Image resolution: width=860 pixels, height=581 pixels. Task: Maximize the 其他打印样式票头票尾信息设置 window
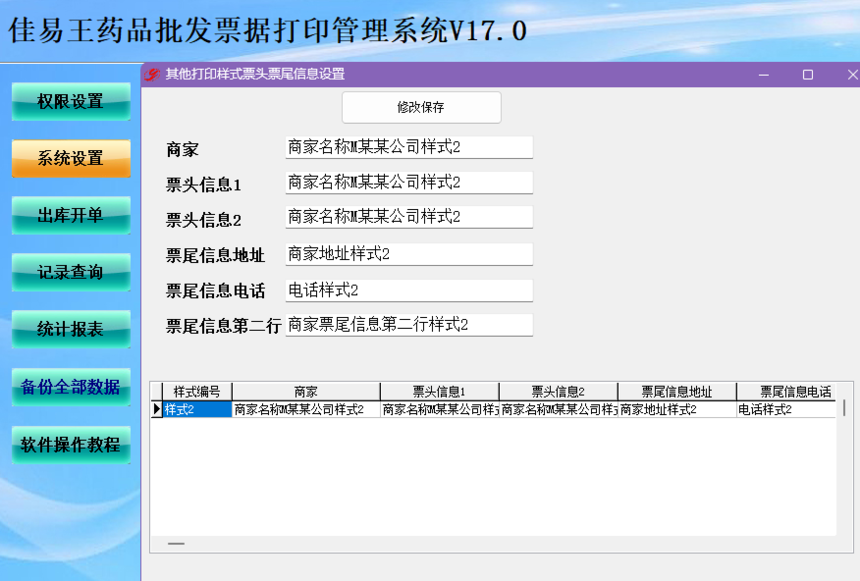point(808,75)
